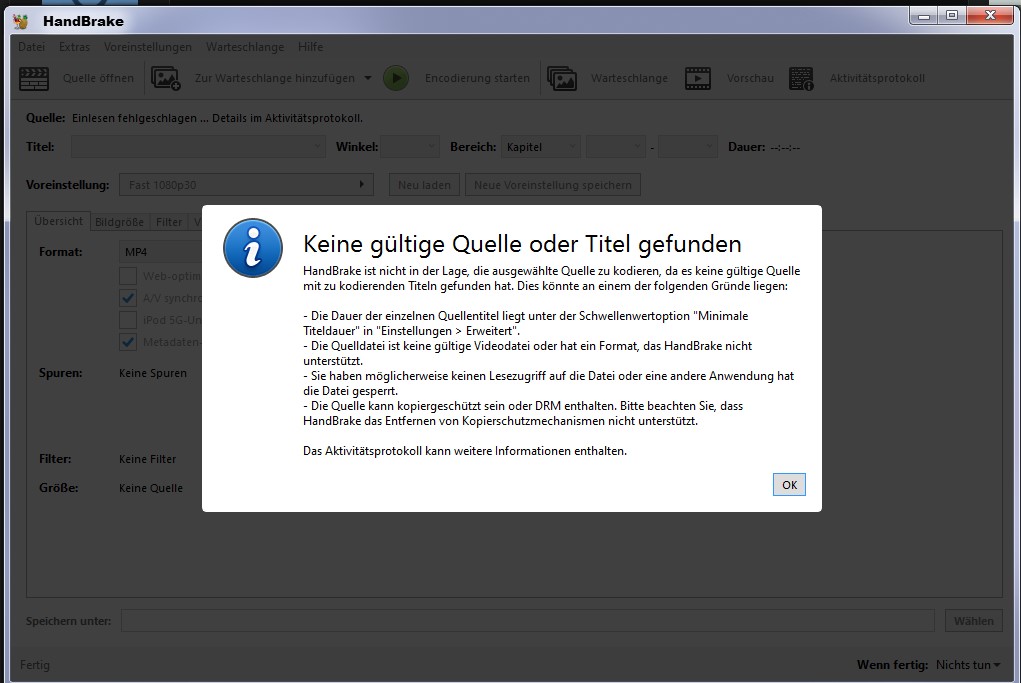This screenshot has width=1021, height=683.
Task: Open the Voreinstellung Fast 1080p30 selector
Action: (246, 185)
